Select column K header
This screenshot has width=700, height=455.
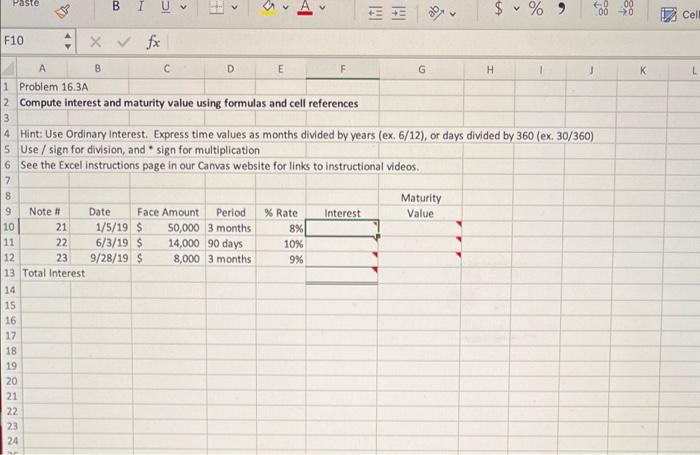(x=643, y=71)
